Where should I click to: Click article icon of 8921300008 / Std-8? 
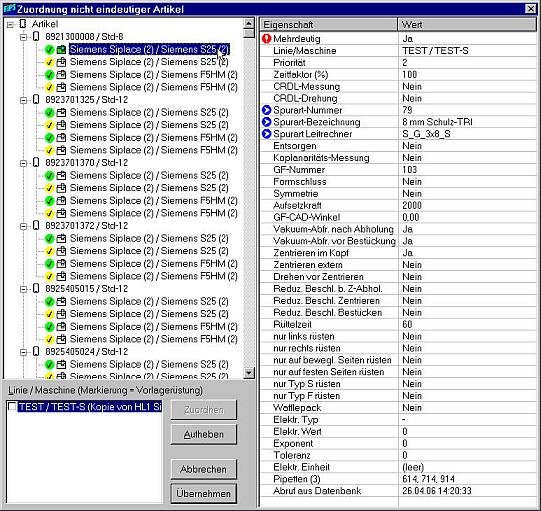(36, 37)
